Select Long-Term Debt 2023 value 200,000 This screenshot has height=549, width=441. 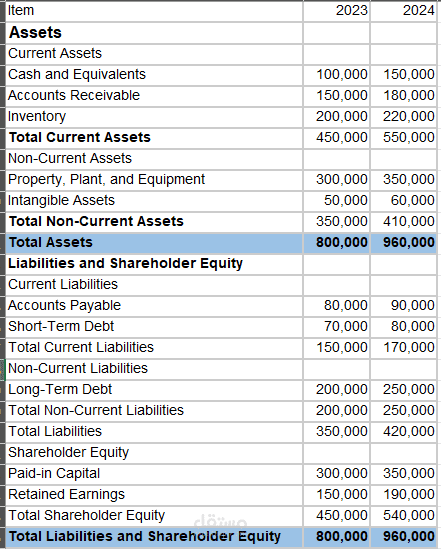click(337, 390)
